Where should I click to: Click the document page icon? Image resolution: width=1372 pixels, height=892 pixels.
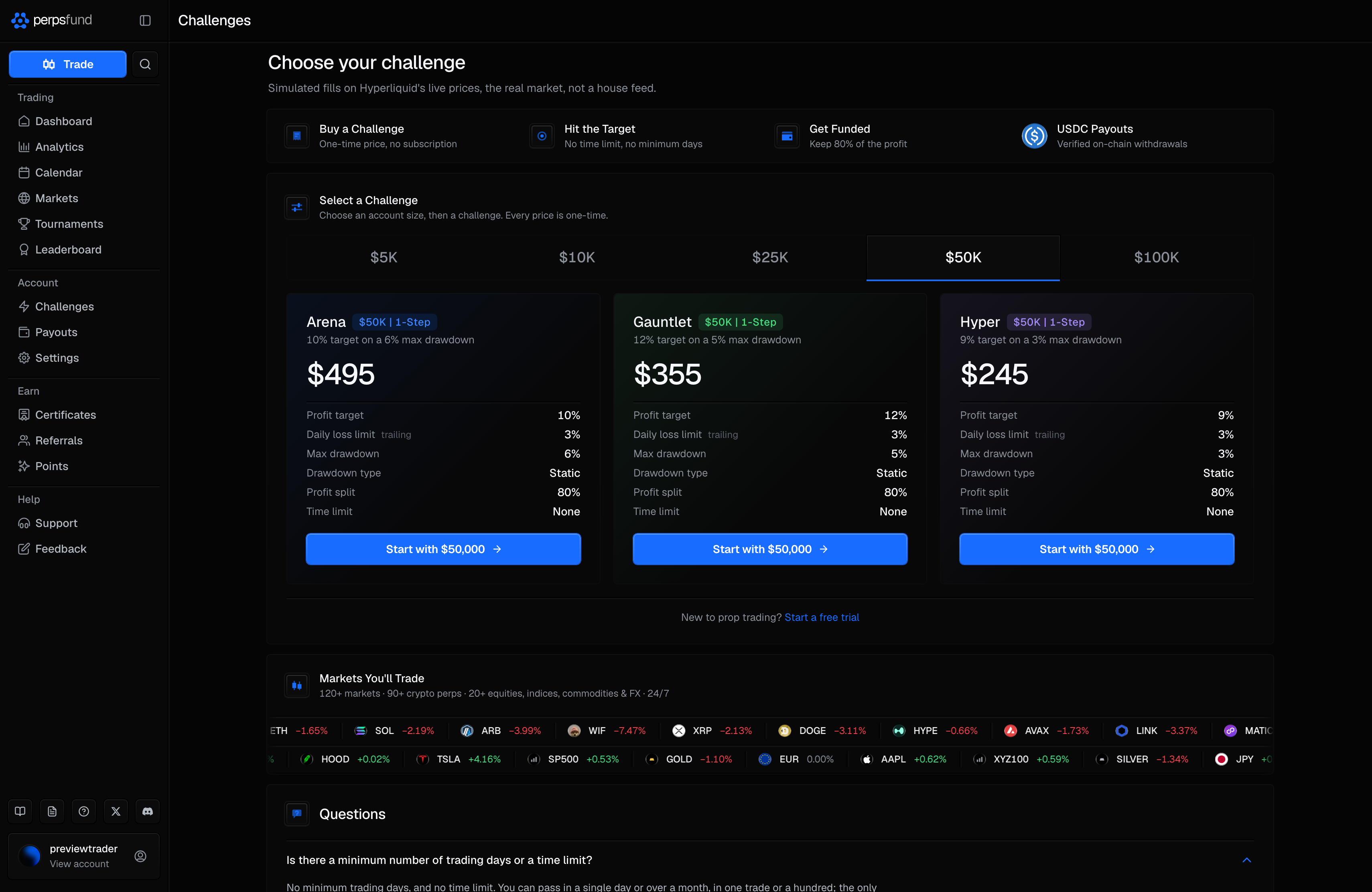[52, 811]
